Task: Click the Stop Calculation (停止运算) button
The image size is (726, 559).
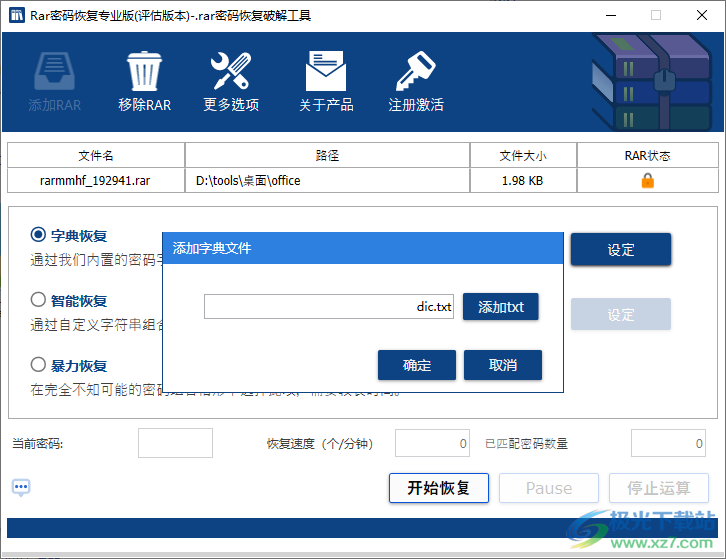Action: tap(659, 488)
